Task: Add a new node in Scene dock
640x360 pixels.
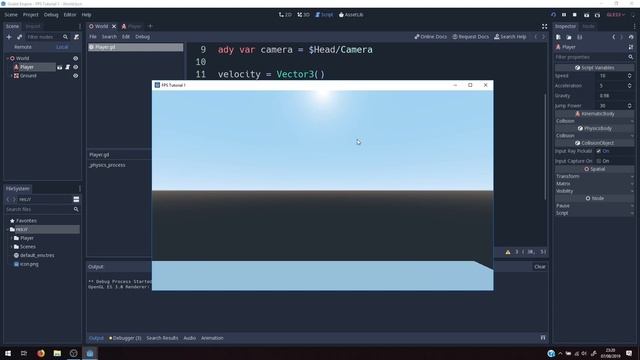Action: coord(9,37)
